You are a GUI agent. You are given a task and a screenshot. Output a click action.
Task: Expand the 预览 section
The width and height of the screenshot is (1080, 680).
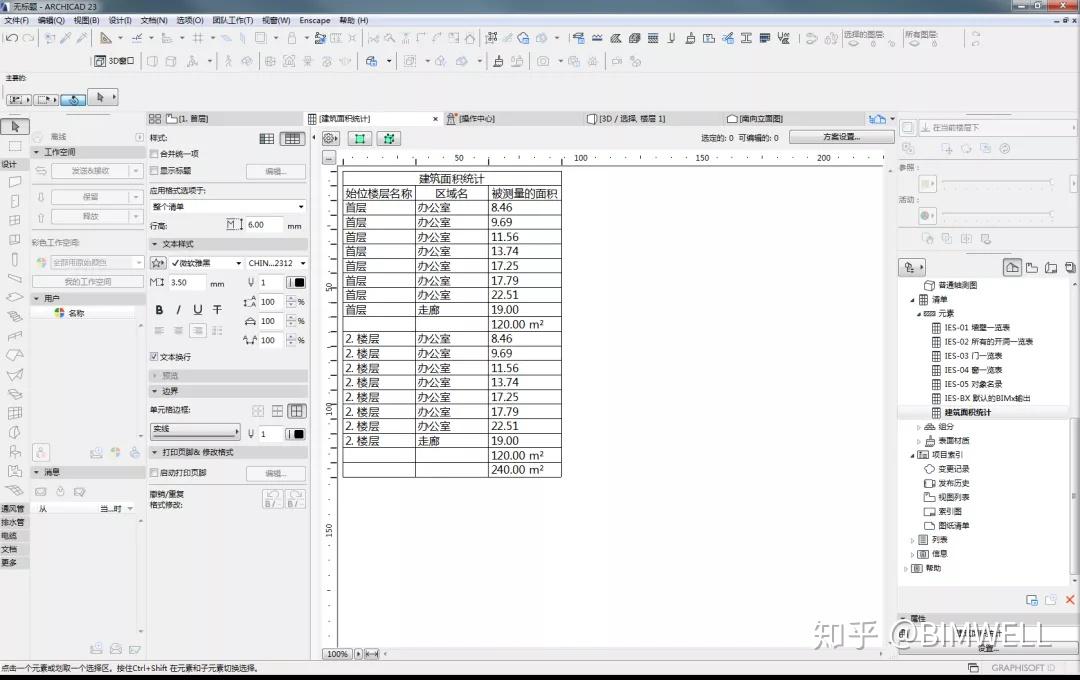pyautogui.click(x=155, y=375)
